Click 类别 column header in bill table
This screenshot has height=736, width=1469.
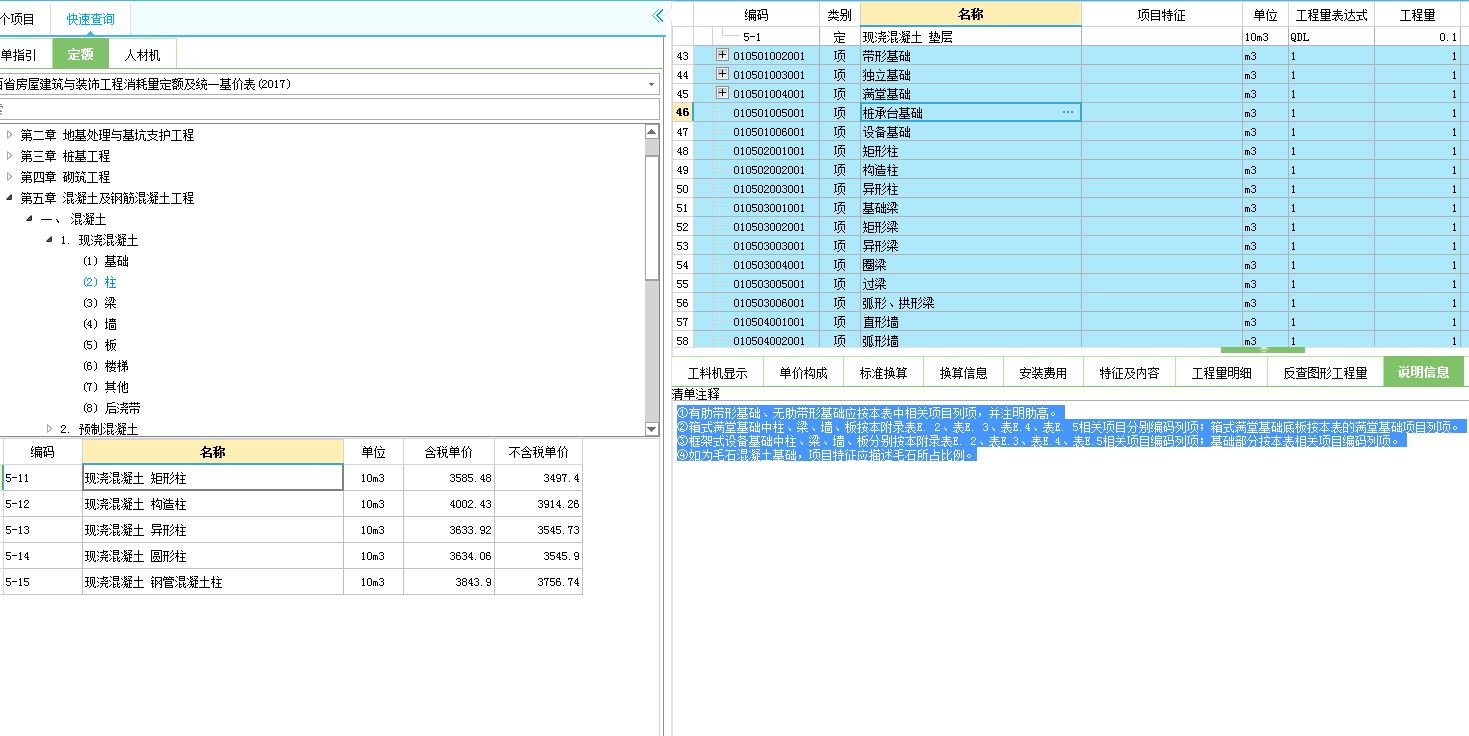tap(839, 15)
